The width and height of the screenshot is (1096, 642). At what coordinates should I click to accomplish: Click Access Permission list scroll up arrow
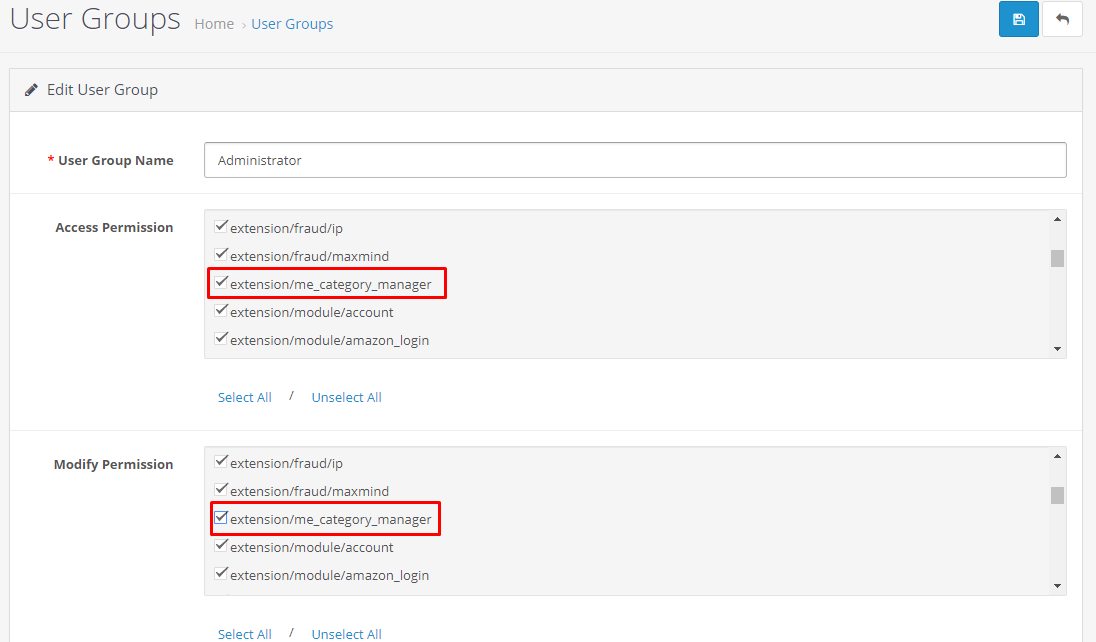[x=1058, y=220]
